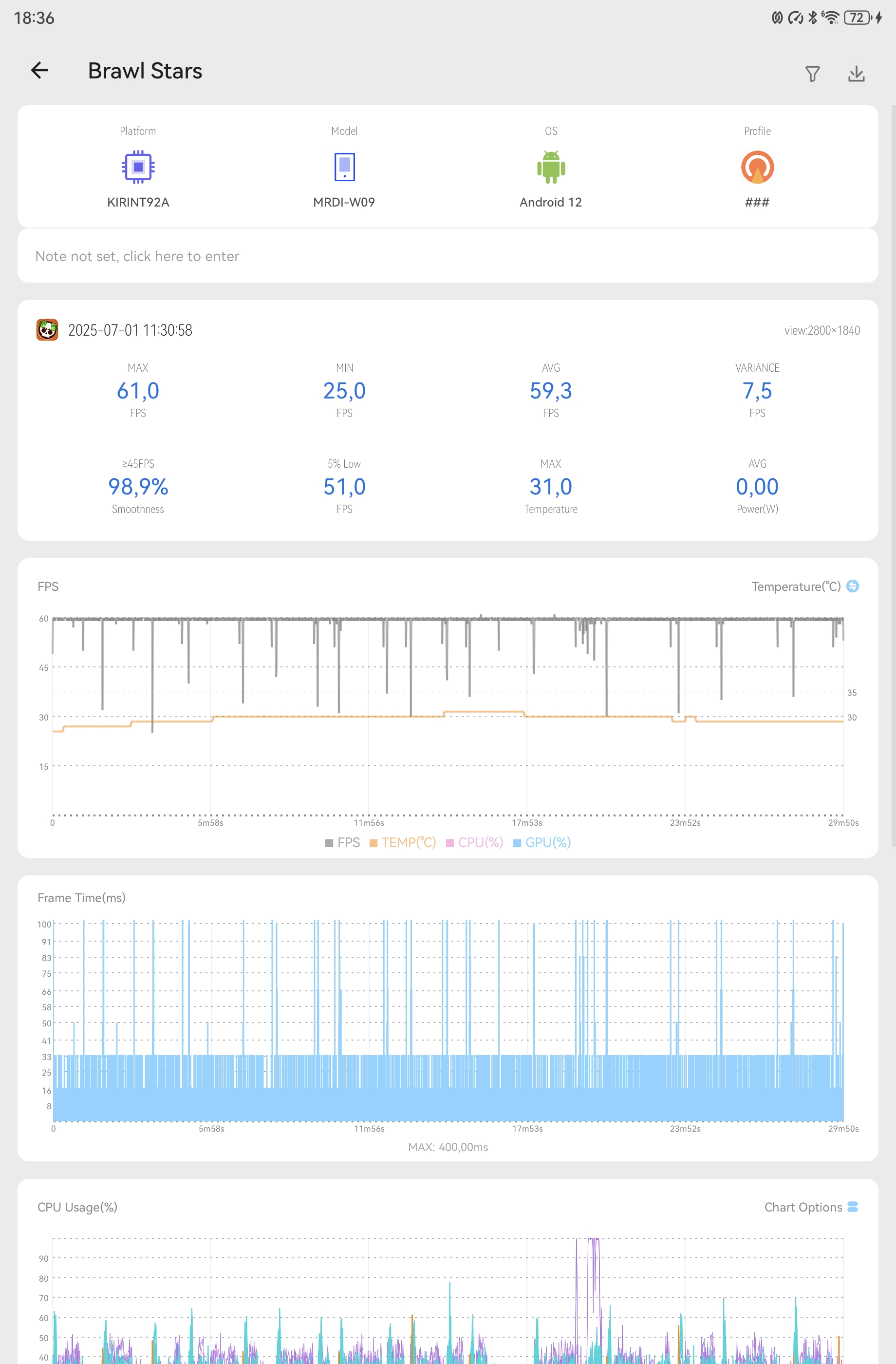Tap the 98,9% Smoothness value
The image size is (896, 1364).
point(138,486)
